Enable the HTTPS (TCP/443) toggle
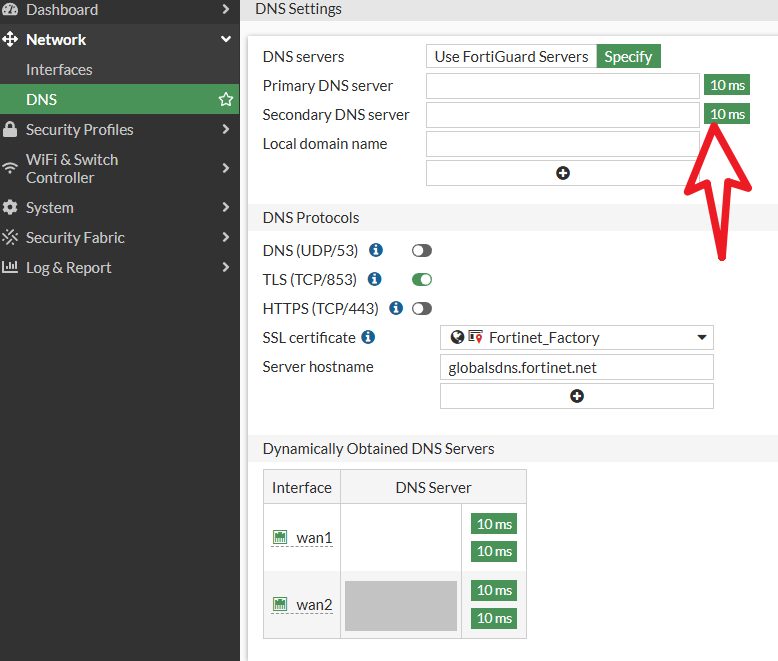The image size is (778, 661). click(421, 309)
